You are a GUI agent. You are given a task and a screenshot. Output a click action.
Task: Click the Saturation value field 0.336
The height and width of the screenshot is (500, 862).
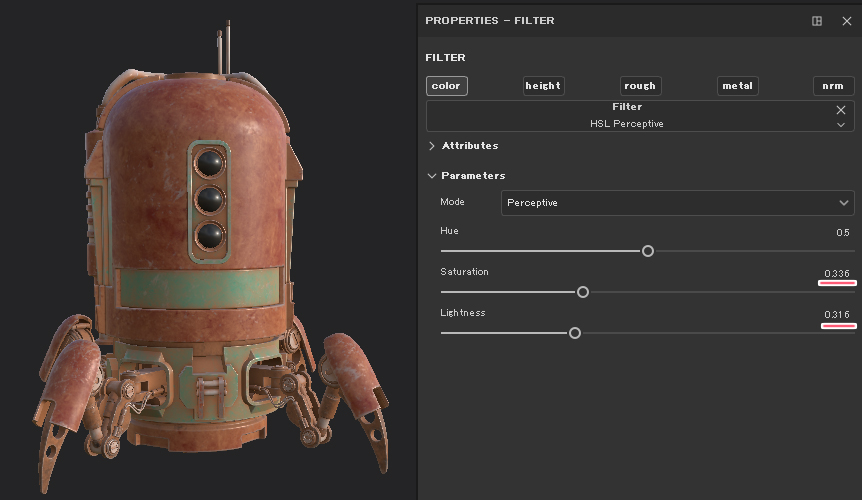click(x=837, y=274)
